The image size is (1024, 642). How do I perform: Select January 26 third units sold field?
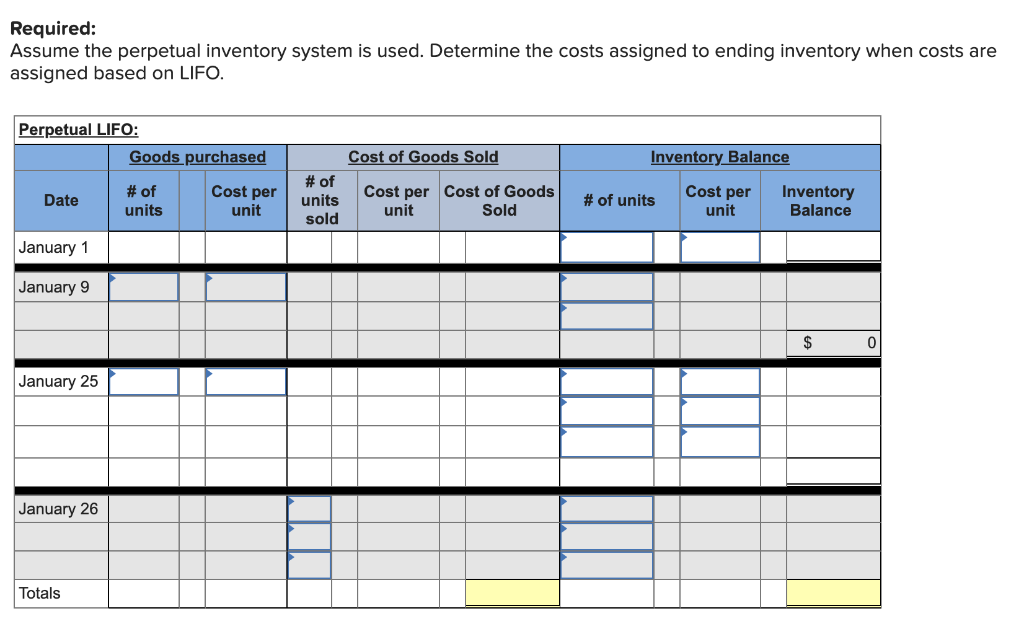(x=310, y=566)
